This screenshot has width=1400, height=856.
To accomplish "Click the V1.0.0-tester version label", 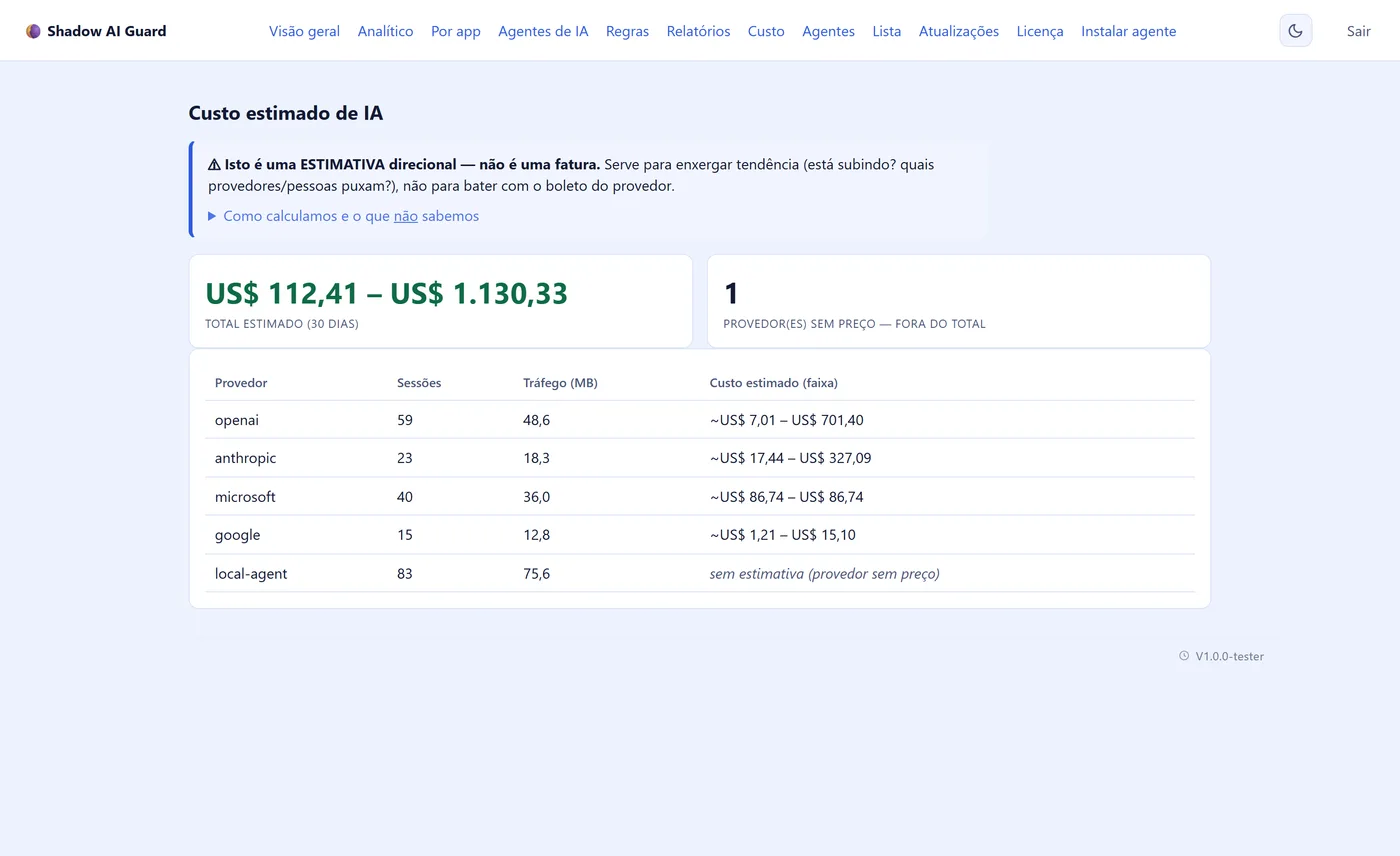I will tap(1229, 656).
